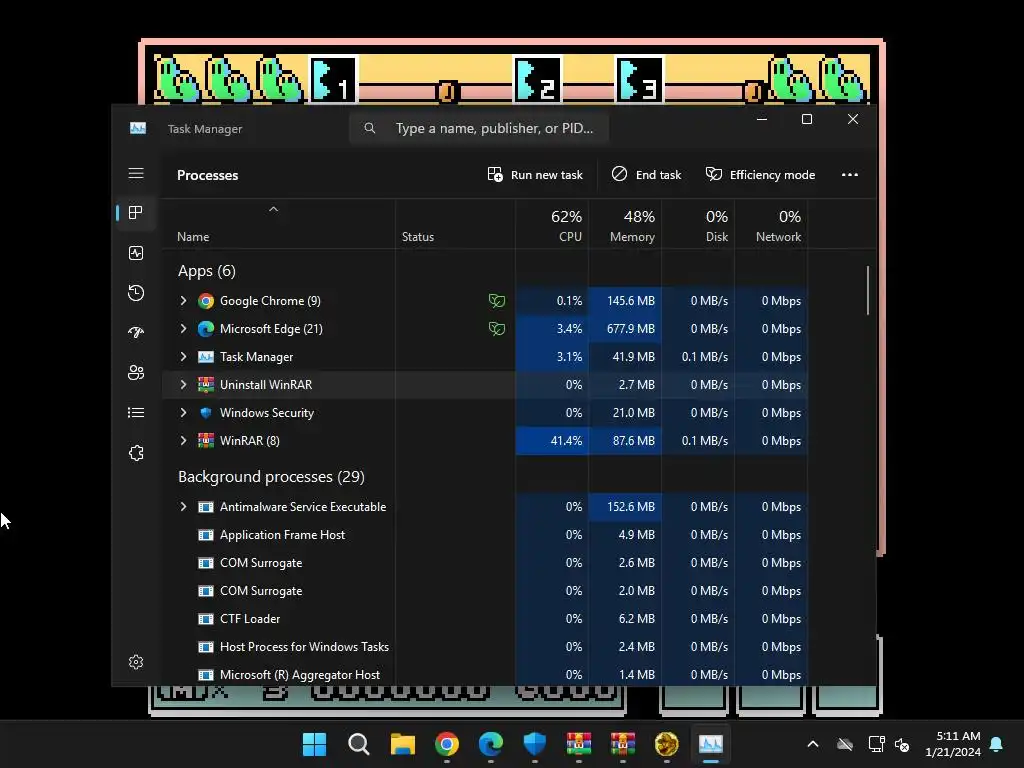The image size is (1024, 768).
Task: Click Efficiency mode button
Action: [x=760, y=174]
